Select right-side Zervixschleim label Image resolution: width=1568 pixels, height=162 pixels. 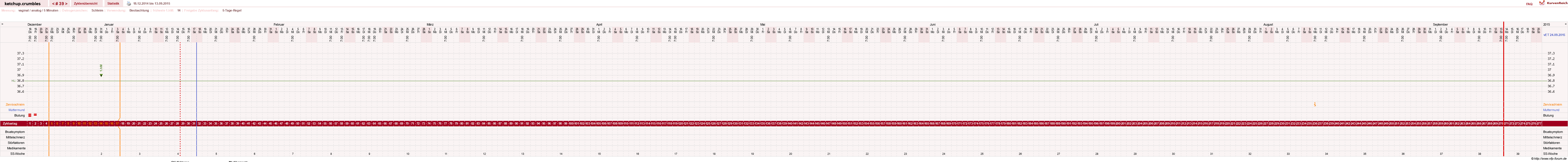(x=1553, y=105)
